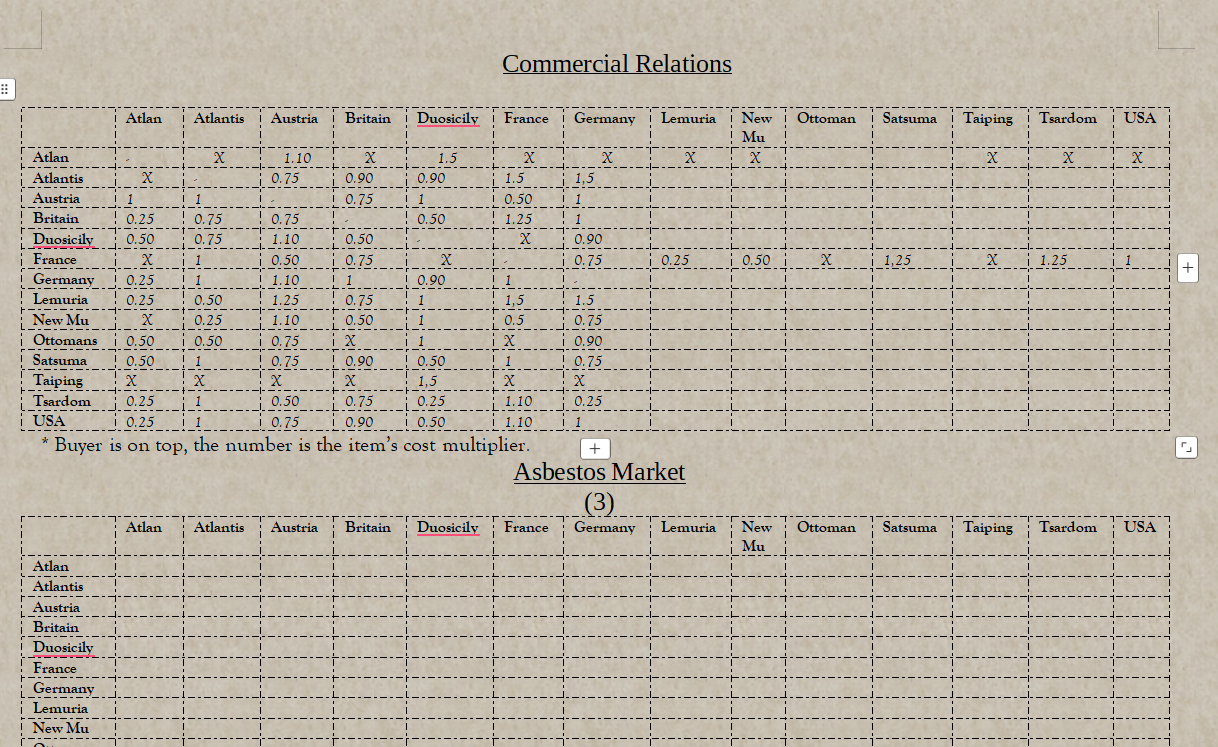Click the USA row label in the Commercial Relations table
The width and height of the screenshot is (1218, 747).
coord(49,421)
